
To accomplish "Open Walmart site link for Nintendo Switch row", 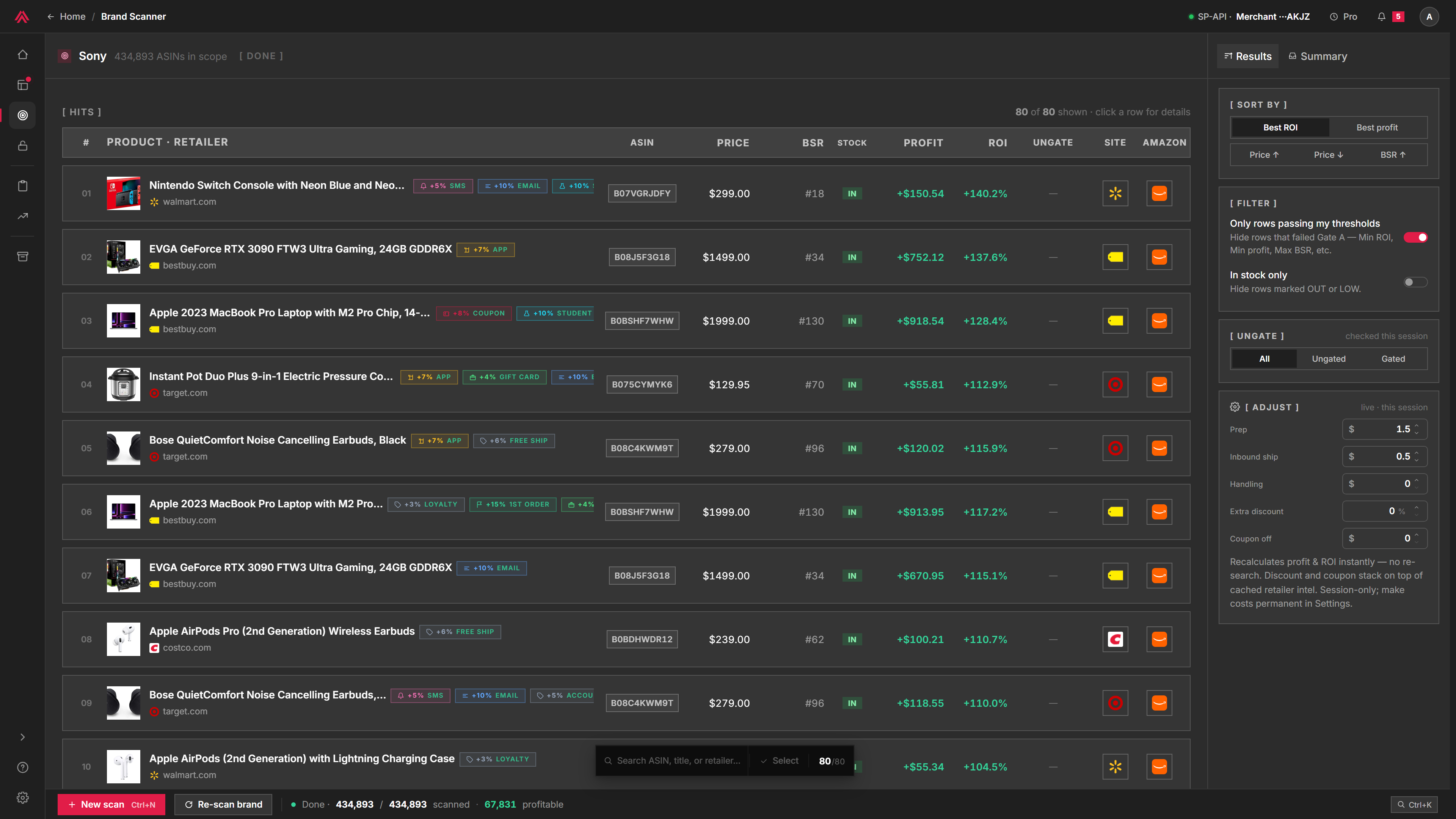I will coord(1115,193).
